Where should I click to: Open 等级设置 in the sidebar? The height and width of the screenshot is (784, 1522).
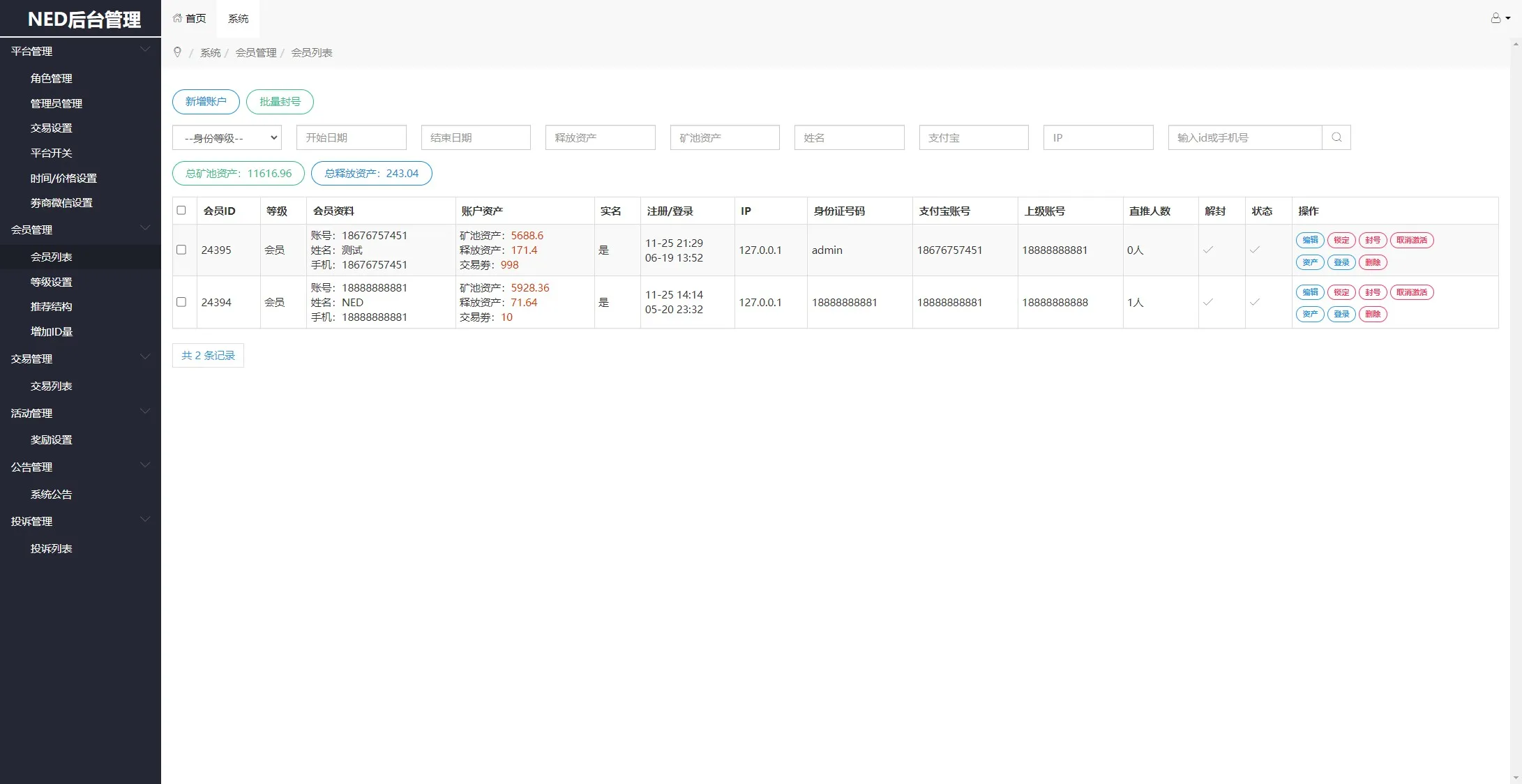click(x=52, y=282)
